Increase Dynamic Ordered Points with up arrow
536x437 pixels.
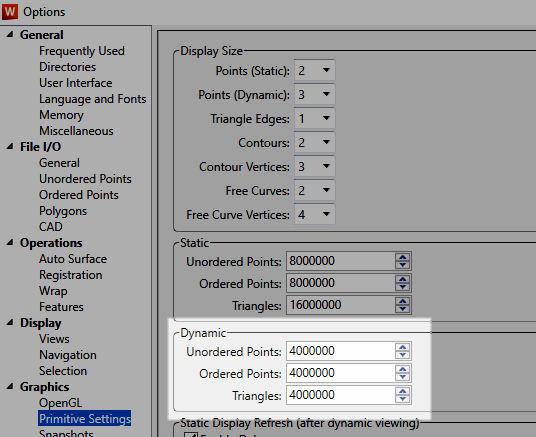(x=403, y=369)
